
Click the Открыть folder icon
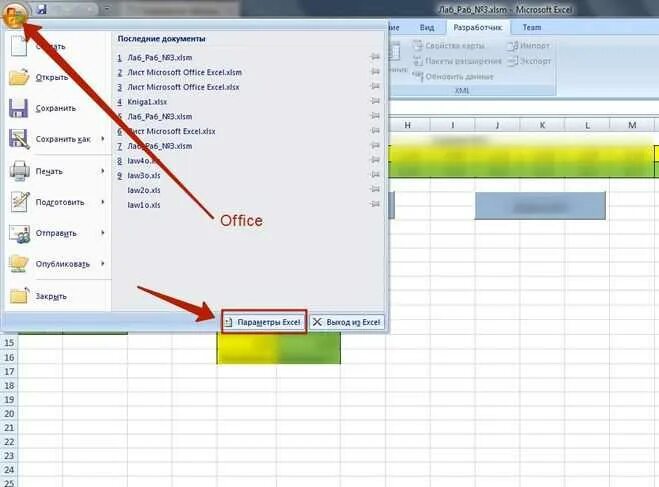[19, 77]
